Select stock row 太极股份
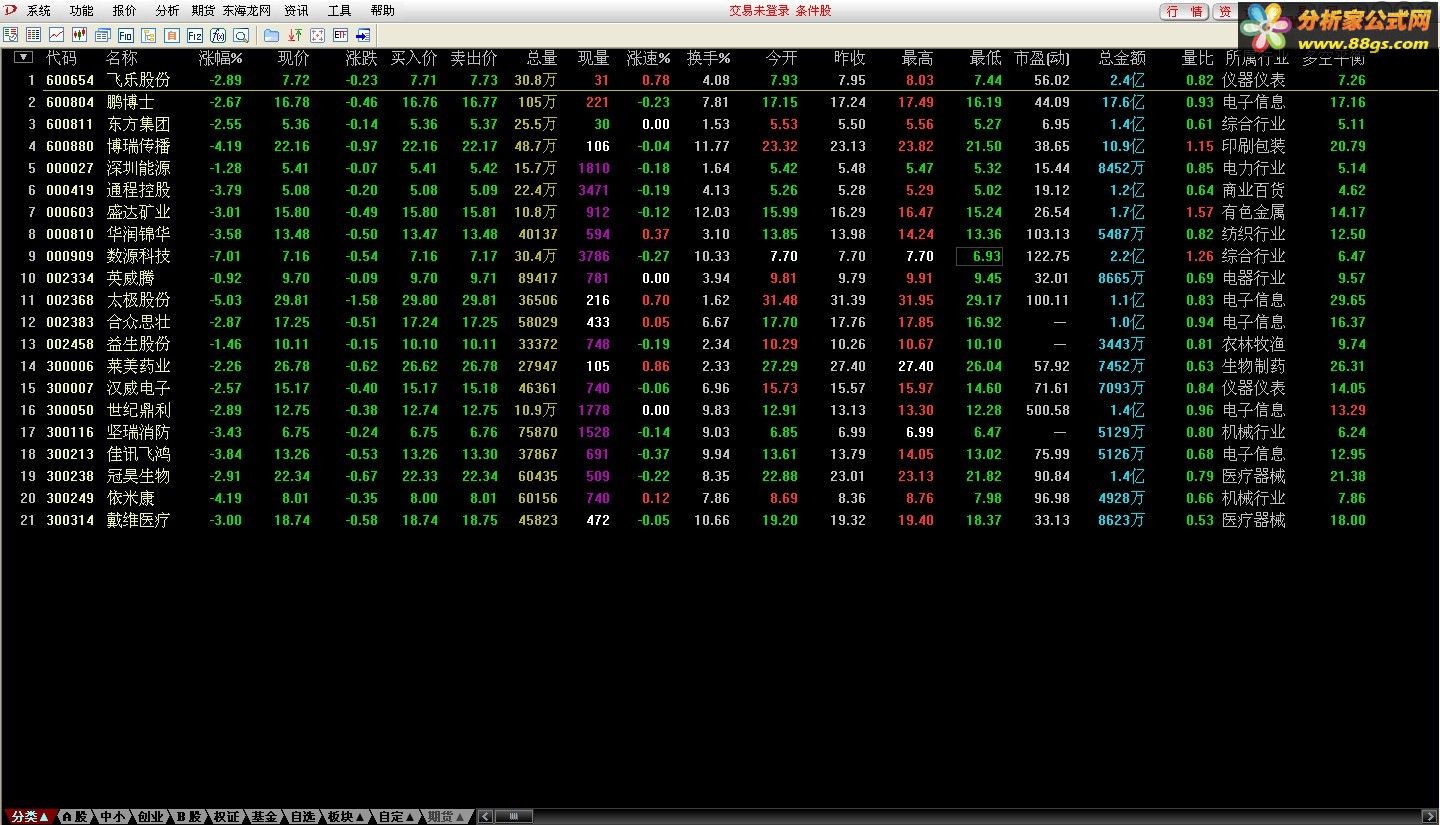This screenshot has width=1440, height=825. coord(720,300)
